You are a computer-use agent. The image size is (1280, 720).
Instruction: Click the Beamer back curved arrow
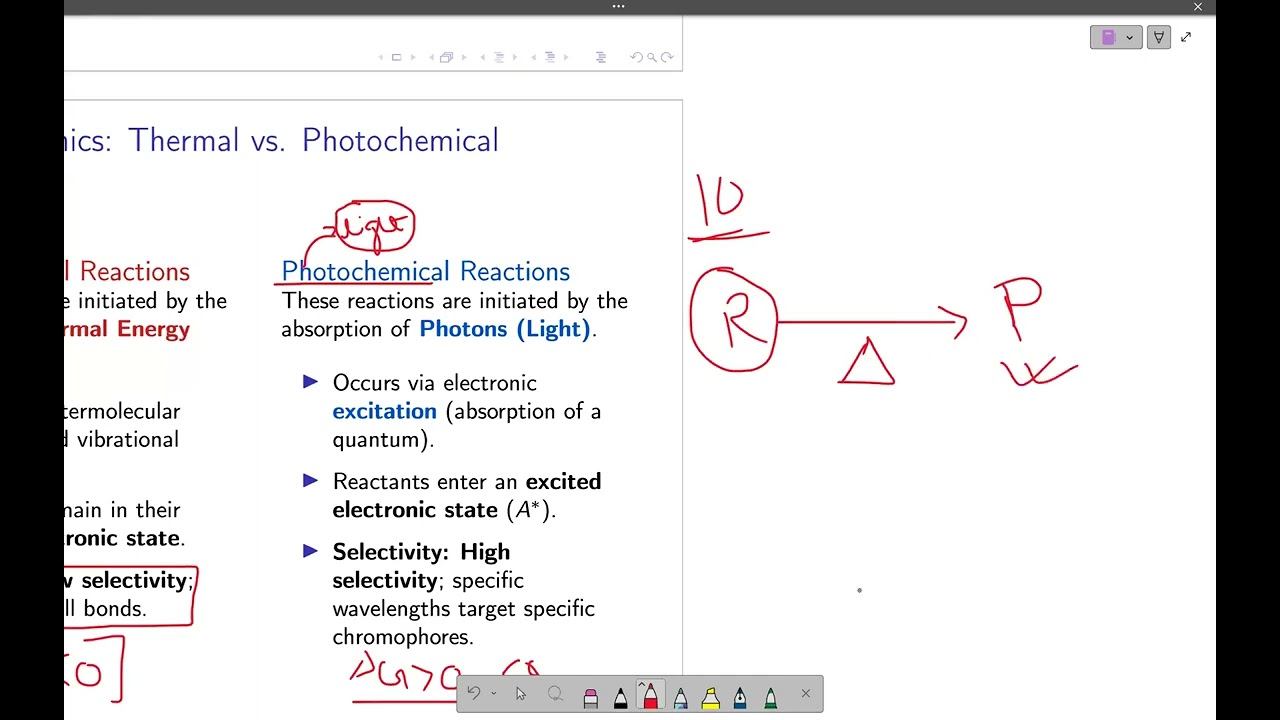[x=636, y=57]
